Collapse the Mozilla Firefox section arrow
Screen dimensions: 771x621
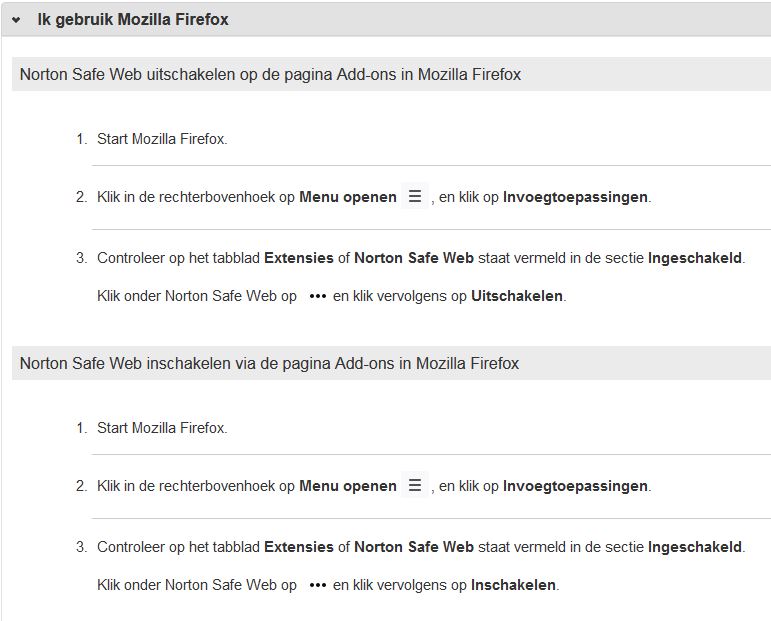point(16,20)
